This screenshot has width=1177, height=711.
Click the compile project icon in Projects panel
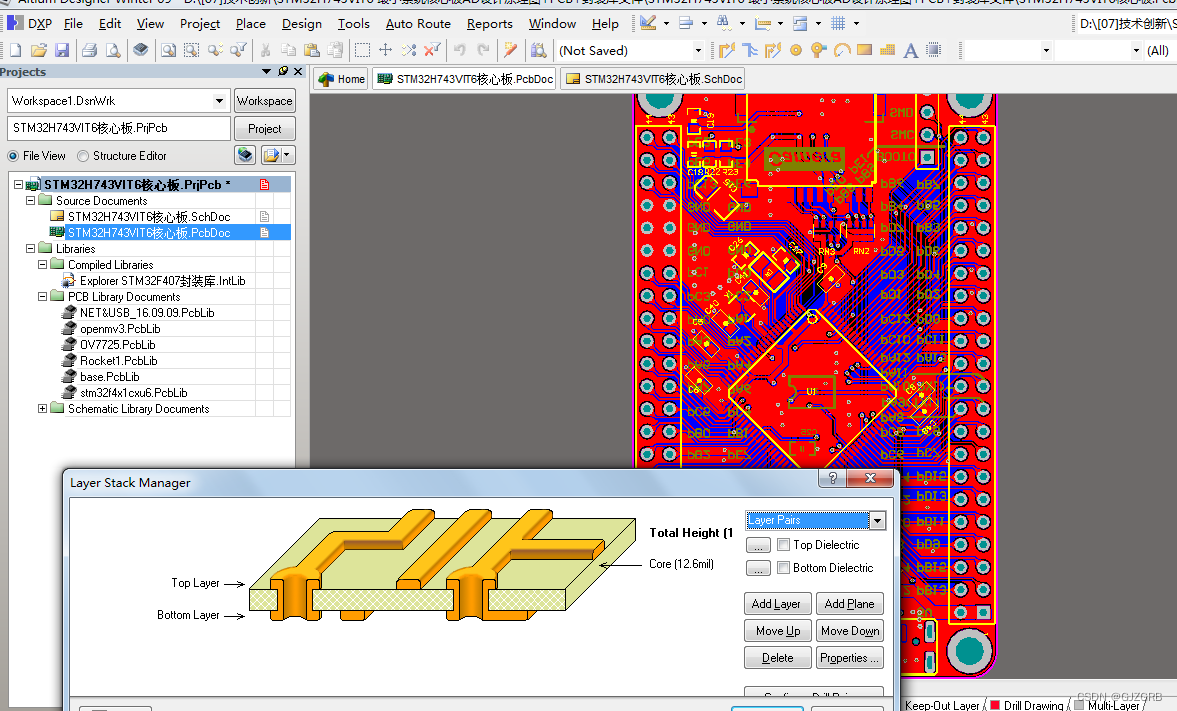tap(245, 155)
